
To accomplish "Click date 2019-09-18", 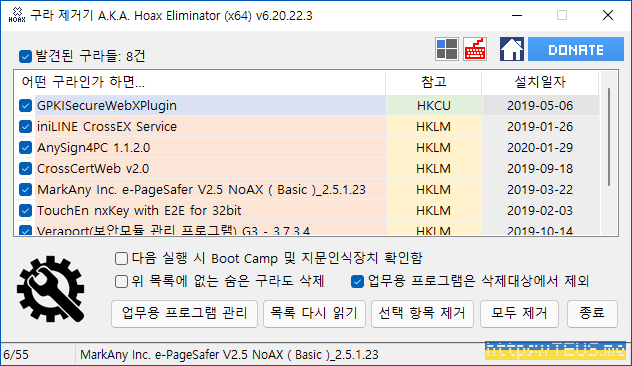I will coord(540,168).
